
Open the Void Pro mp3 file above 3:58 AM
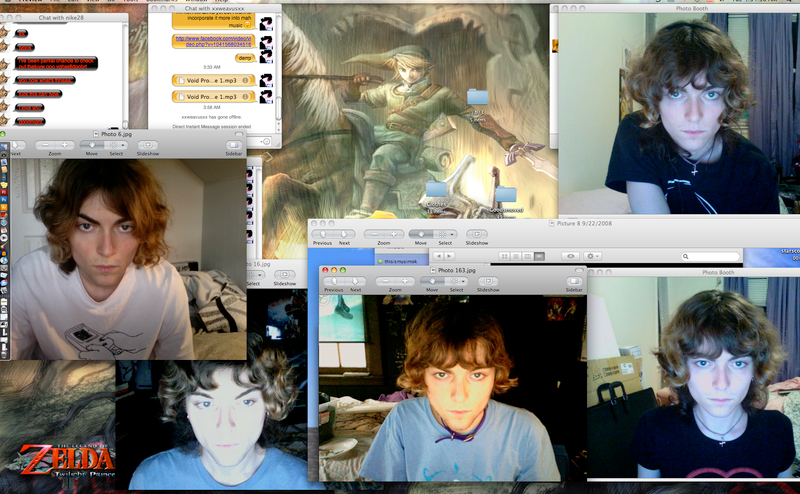tap(211, 96)
